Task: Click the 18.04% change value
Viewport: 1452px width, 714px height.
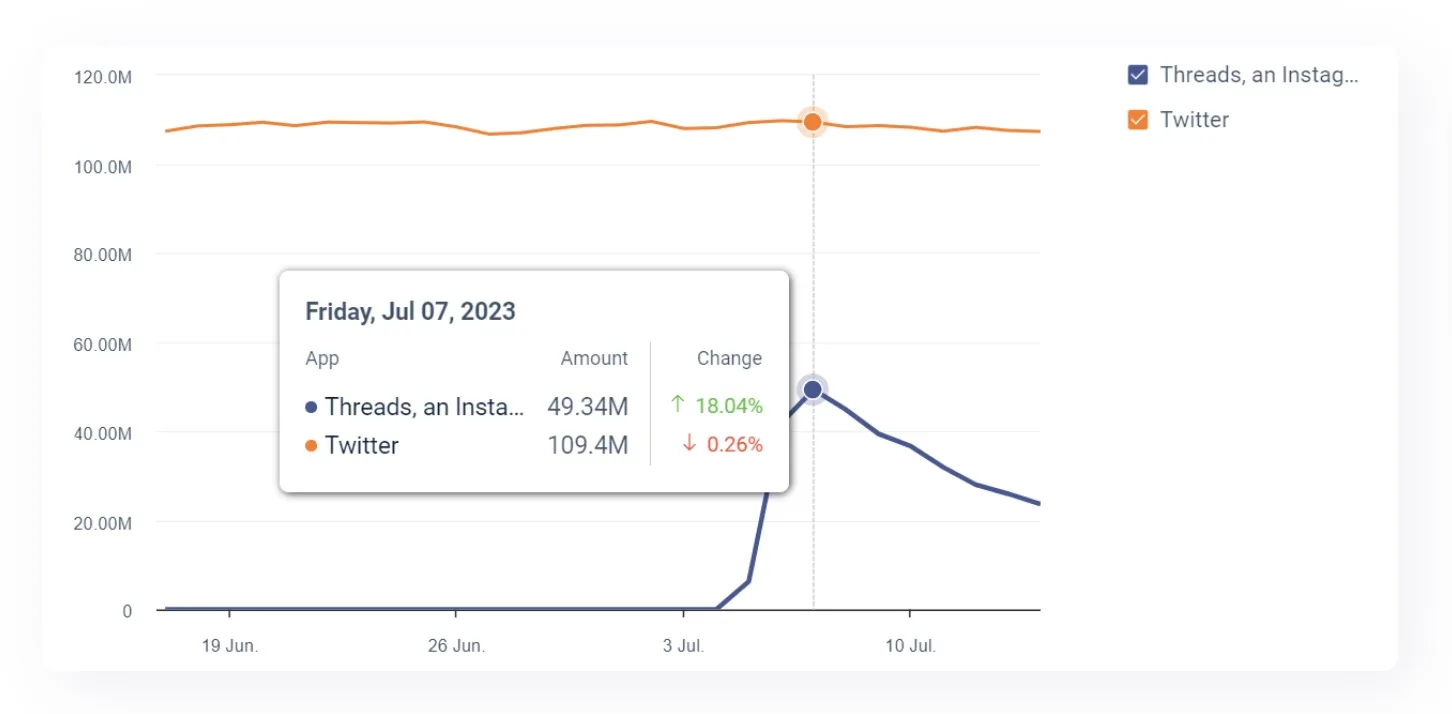Action: (x=729, y=405)
